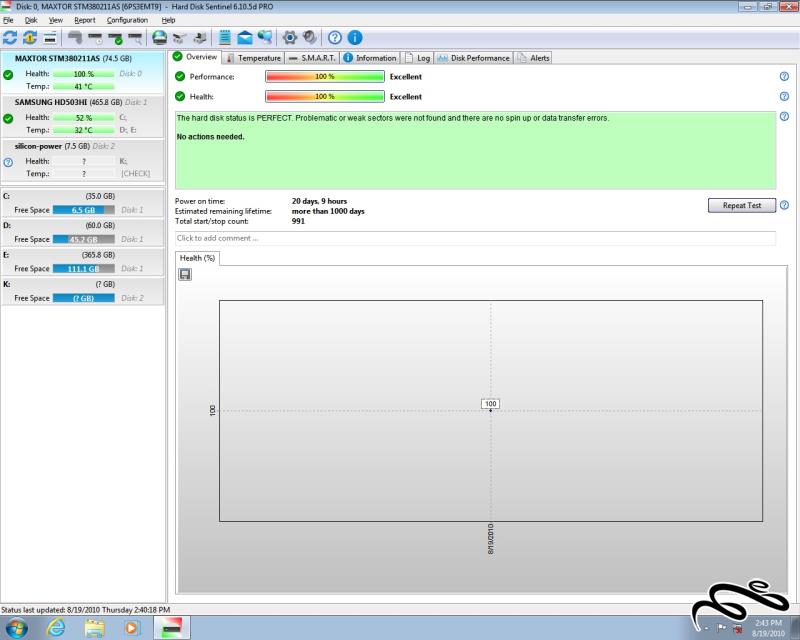Switch to the Temperature tab

pyautogui.click(x=253, y=58)
